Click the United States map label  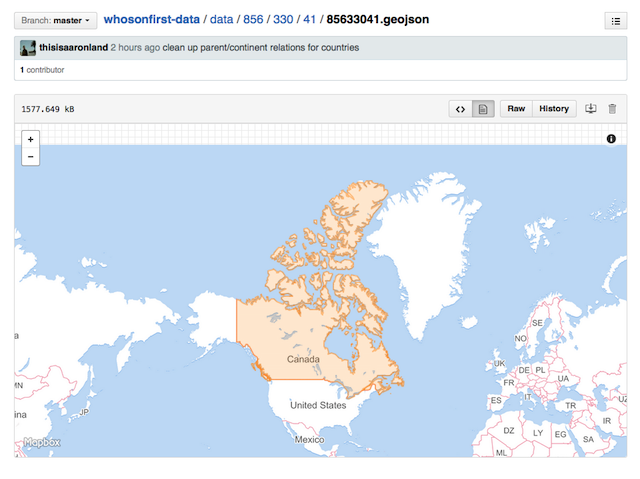pyautogui.click(x=318, y=405)
